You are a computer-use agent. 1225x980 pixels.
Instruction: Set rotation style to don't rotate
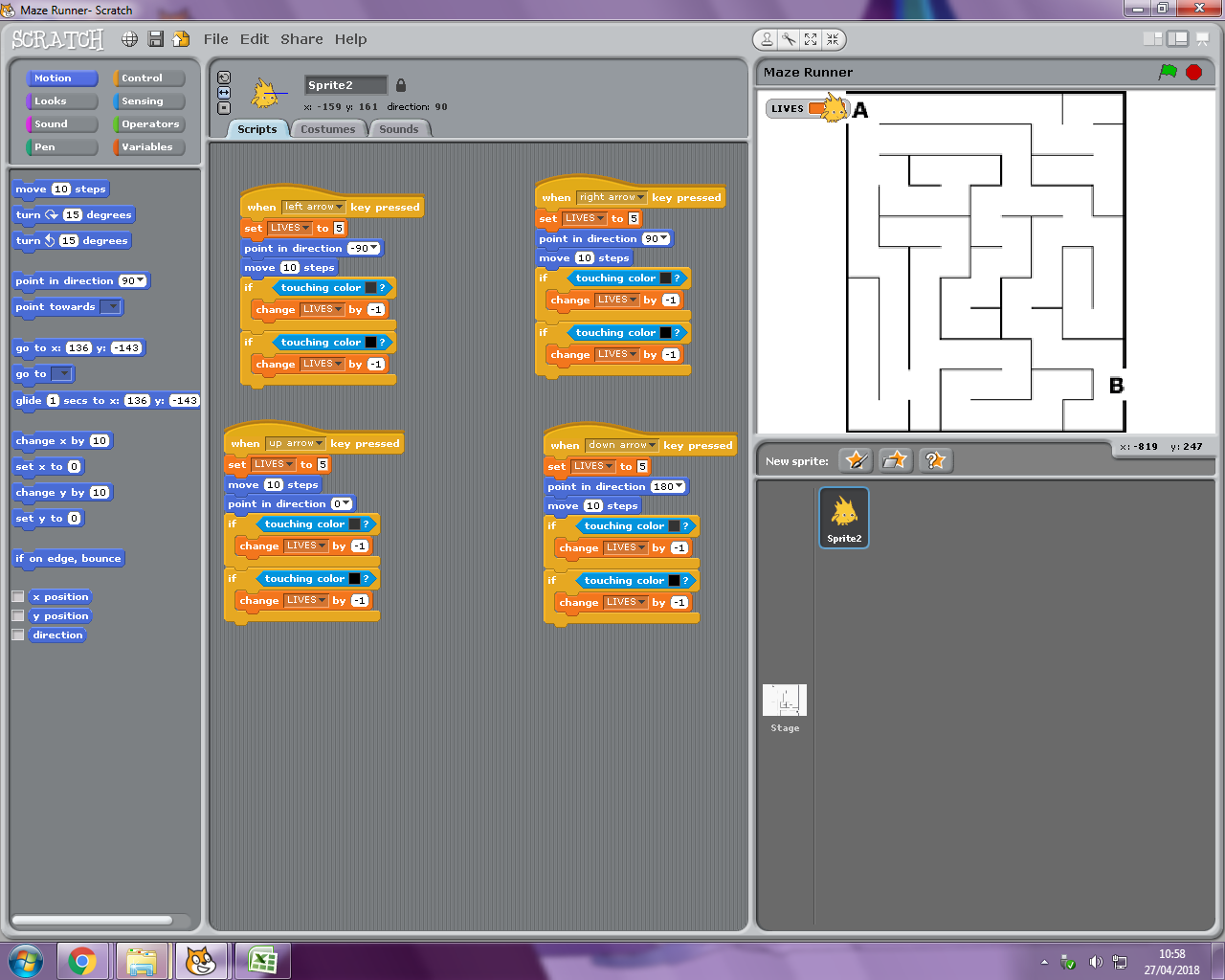224,108
